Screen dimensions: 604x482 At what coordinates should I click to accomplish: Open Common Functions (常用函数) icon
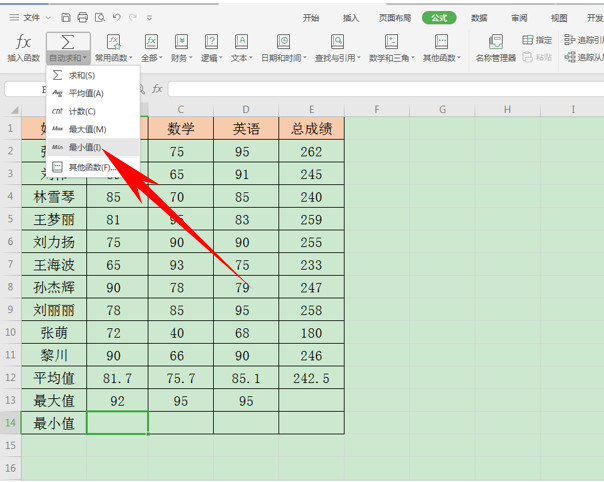pyautogui.click(x=114, y=42)
